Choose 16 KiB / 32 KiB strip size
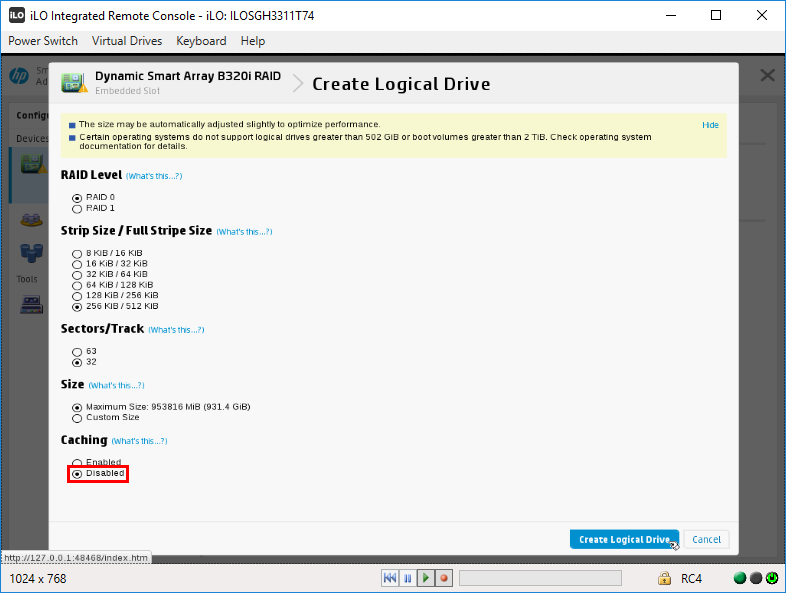786x593 pixels. pos(77,264)
